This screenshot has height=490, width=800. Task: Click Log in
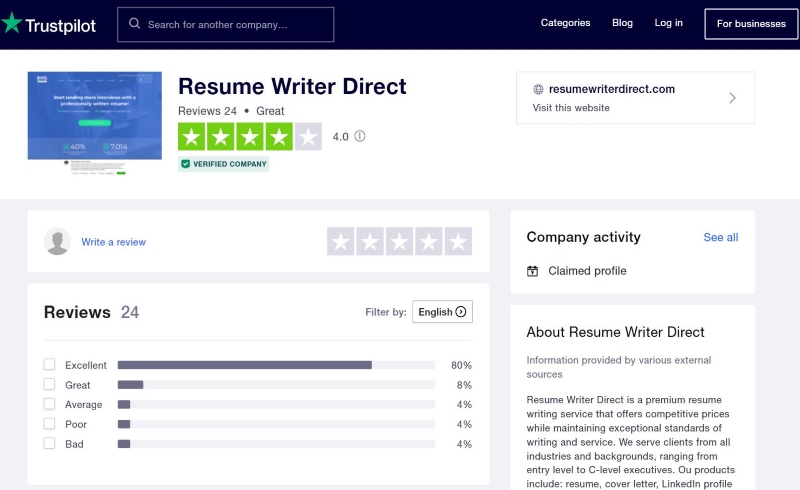(668, 23)
